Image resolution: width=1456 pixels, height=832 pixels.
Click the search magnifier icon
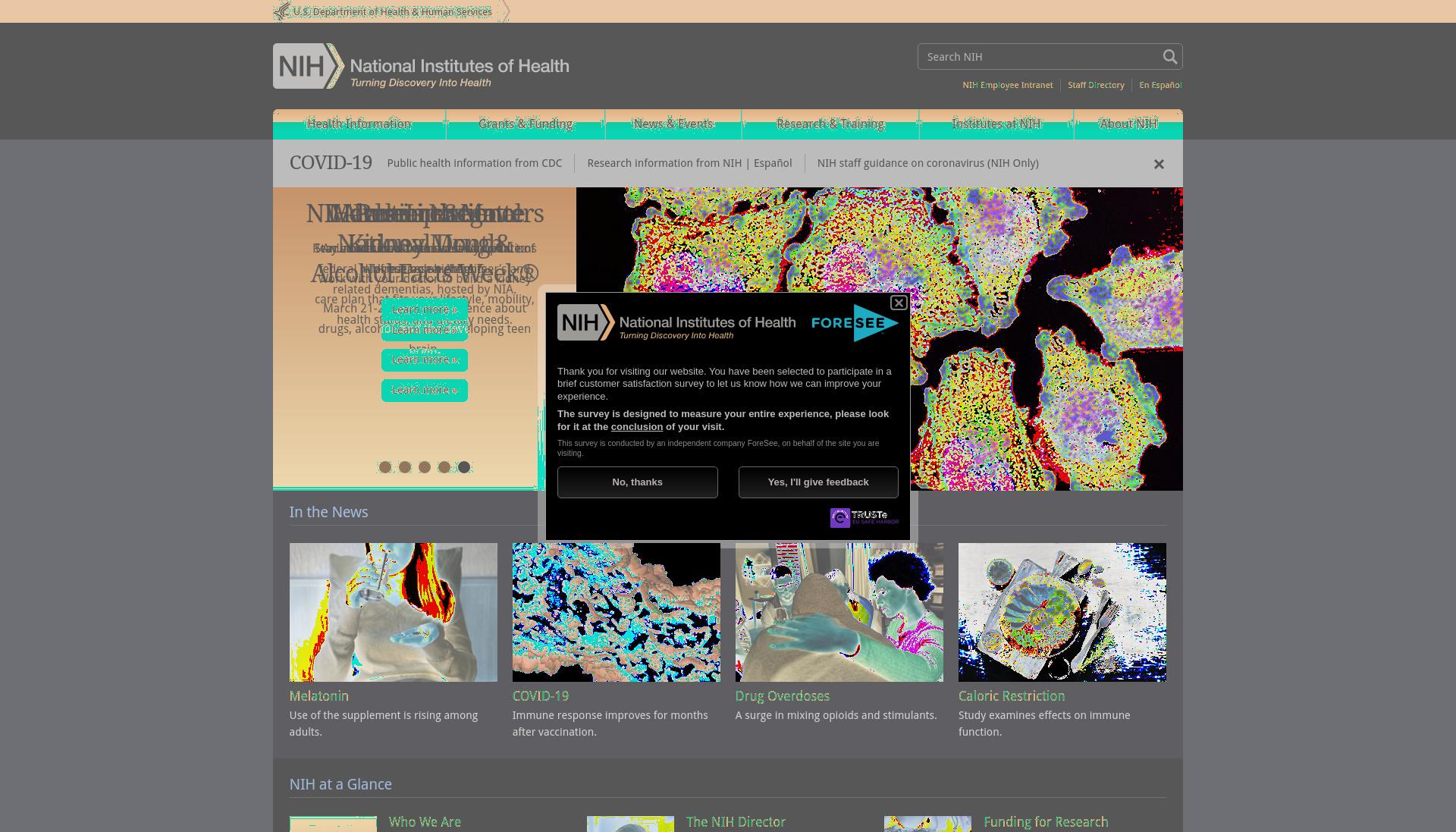(x=1169, y=57)
